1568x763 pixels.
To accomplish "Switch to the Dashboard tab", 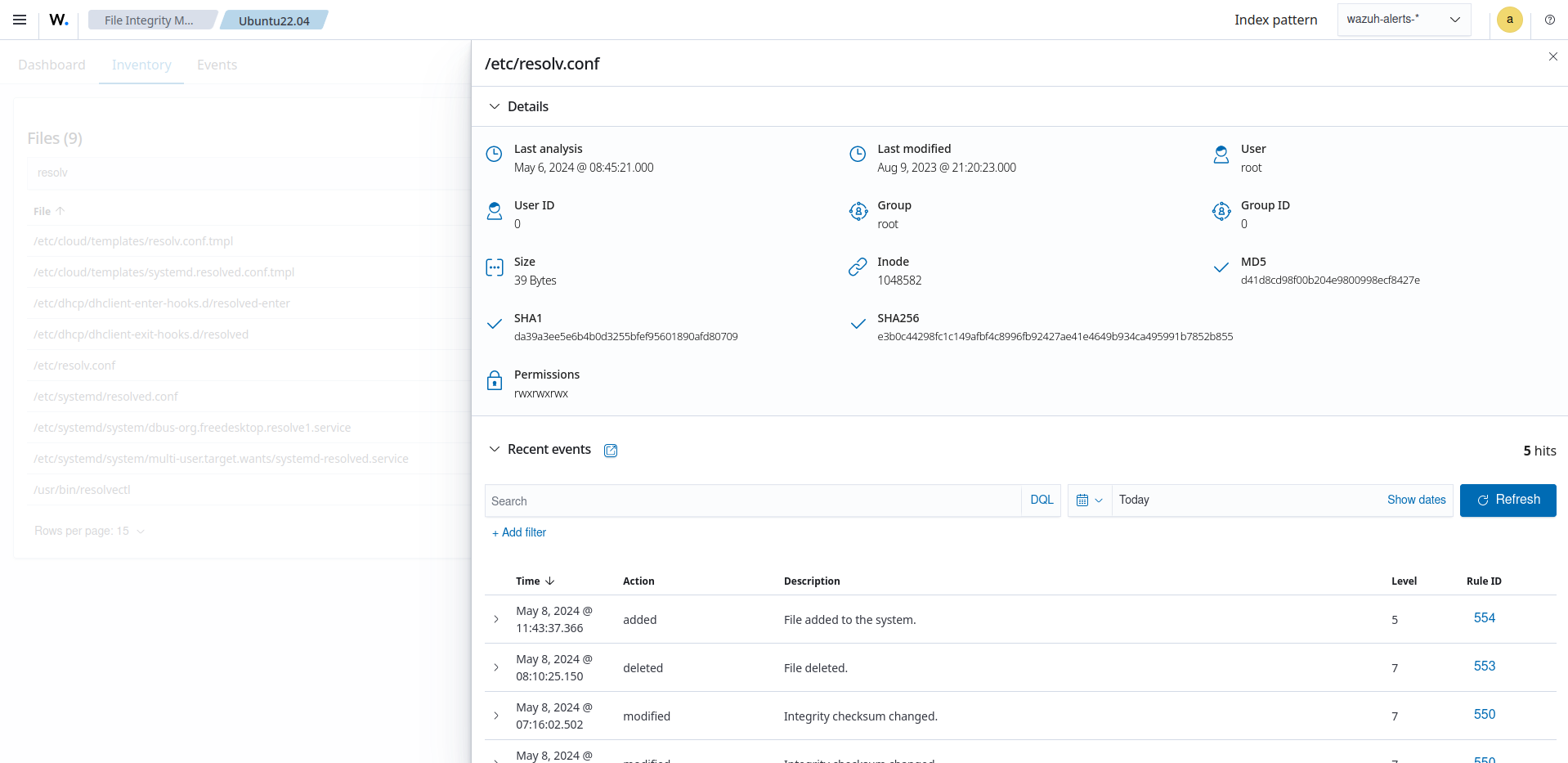I will pyautogui.click(x=52, y=65).
